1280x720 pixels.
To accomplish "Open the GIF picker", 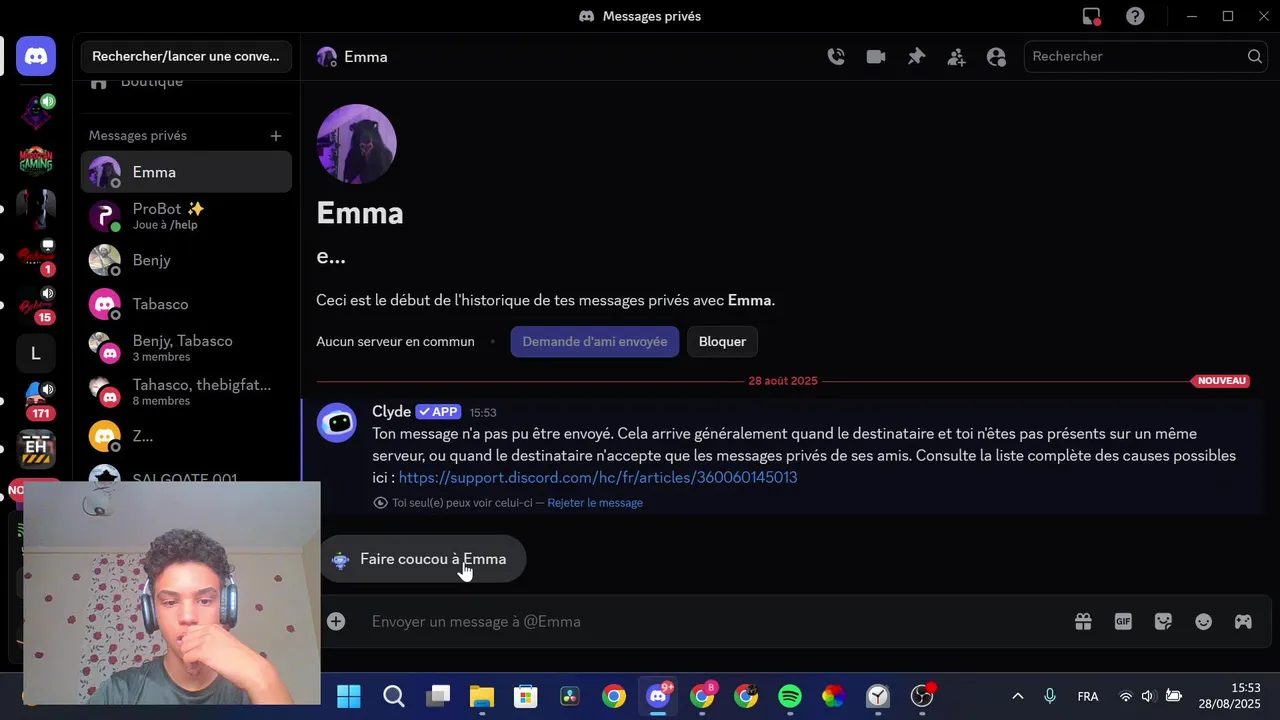I will point(1123,622).
